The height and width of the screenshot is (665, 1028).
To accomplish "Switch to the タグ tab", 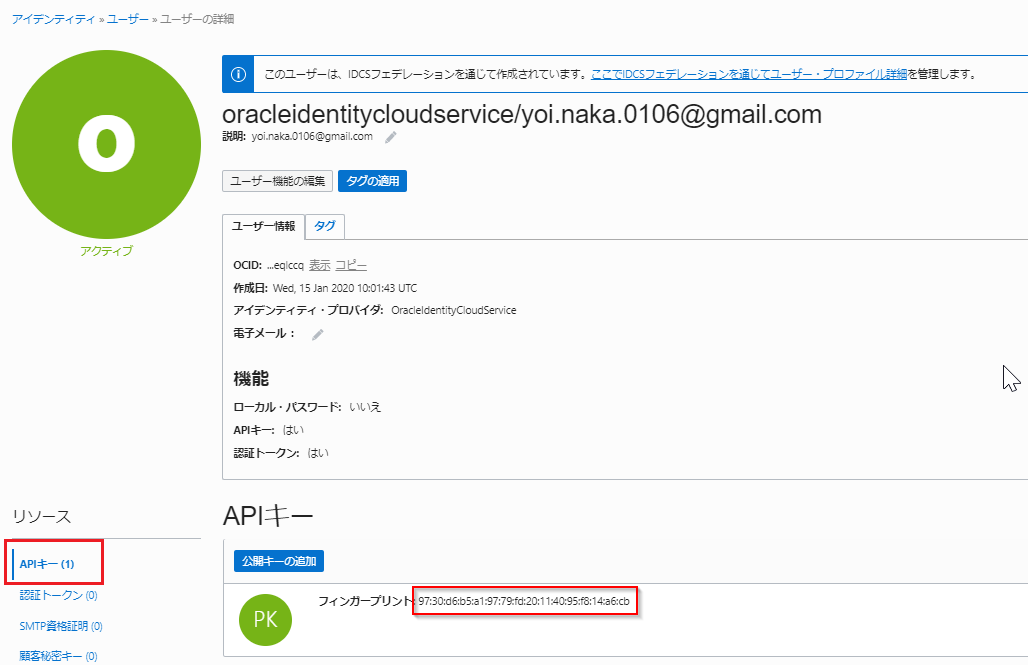I will [325, 226].
